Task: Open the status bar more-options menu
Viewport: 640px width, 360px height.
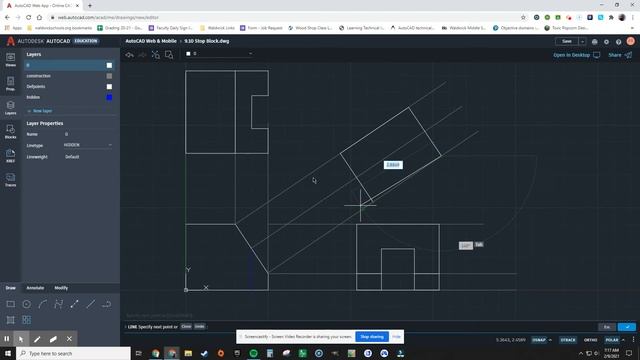Action: point(633,340)
